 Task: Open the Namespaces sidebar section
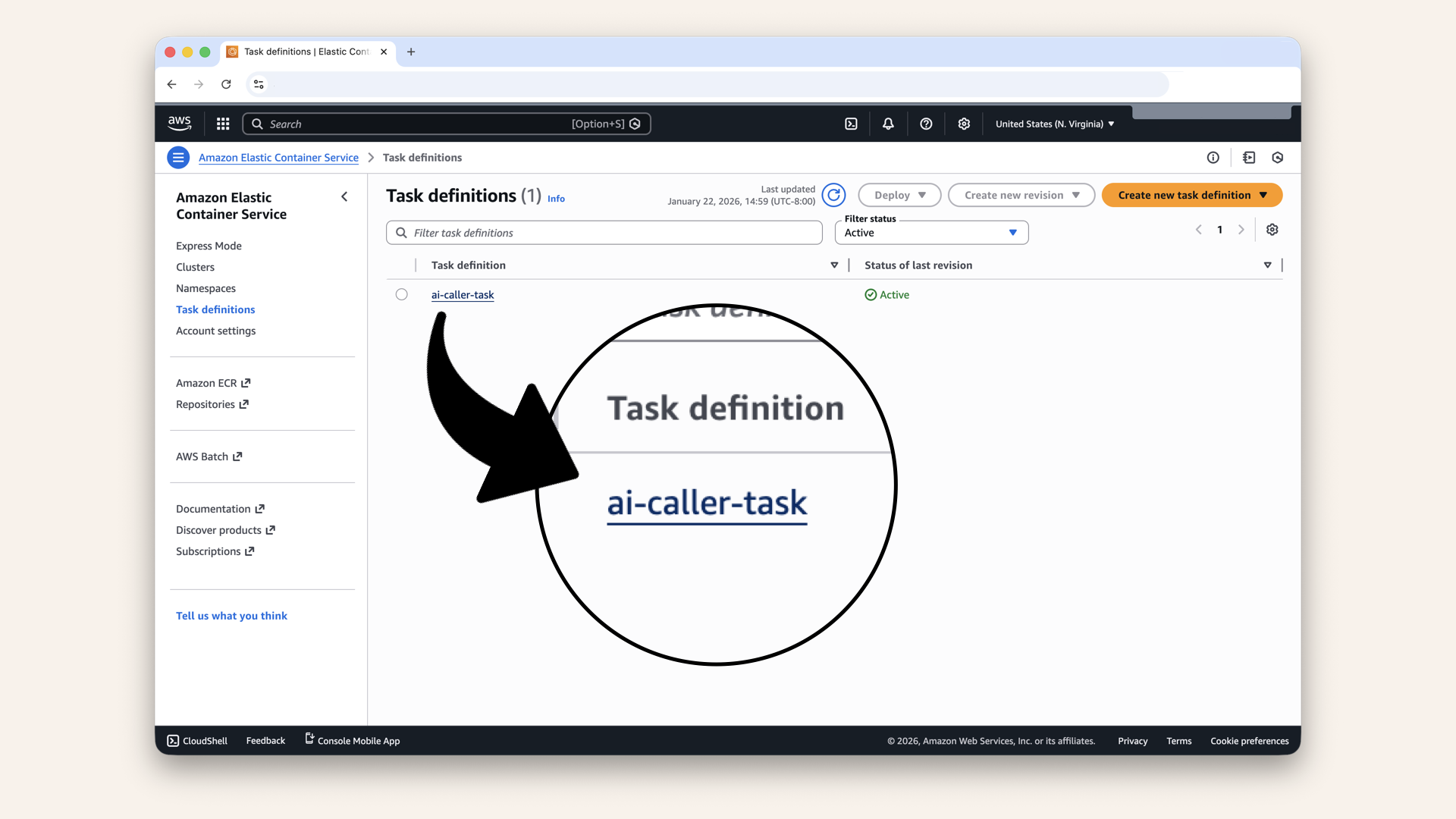pos(206,288)
